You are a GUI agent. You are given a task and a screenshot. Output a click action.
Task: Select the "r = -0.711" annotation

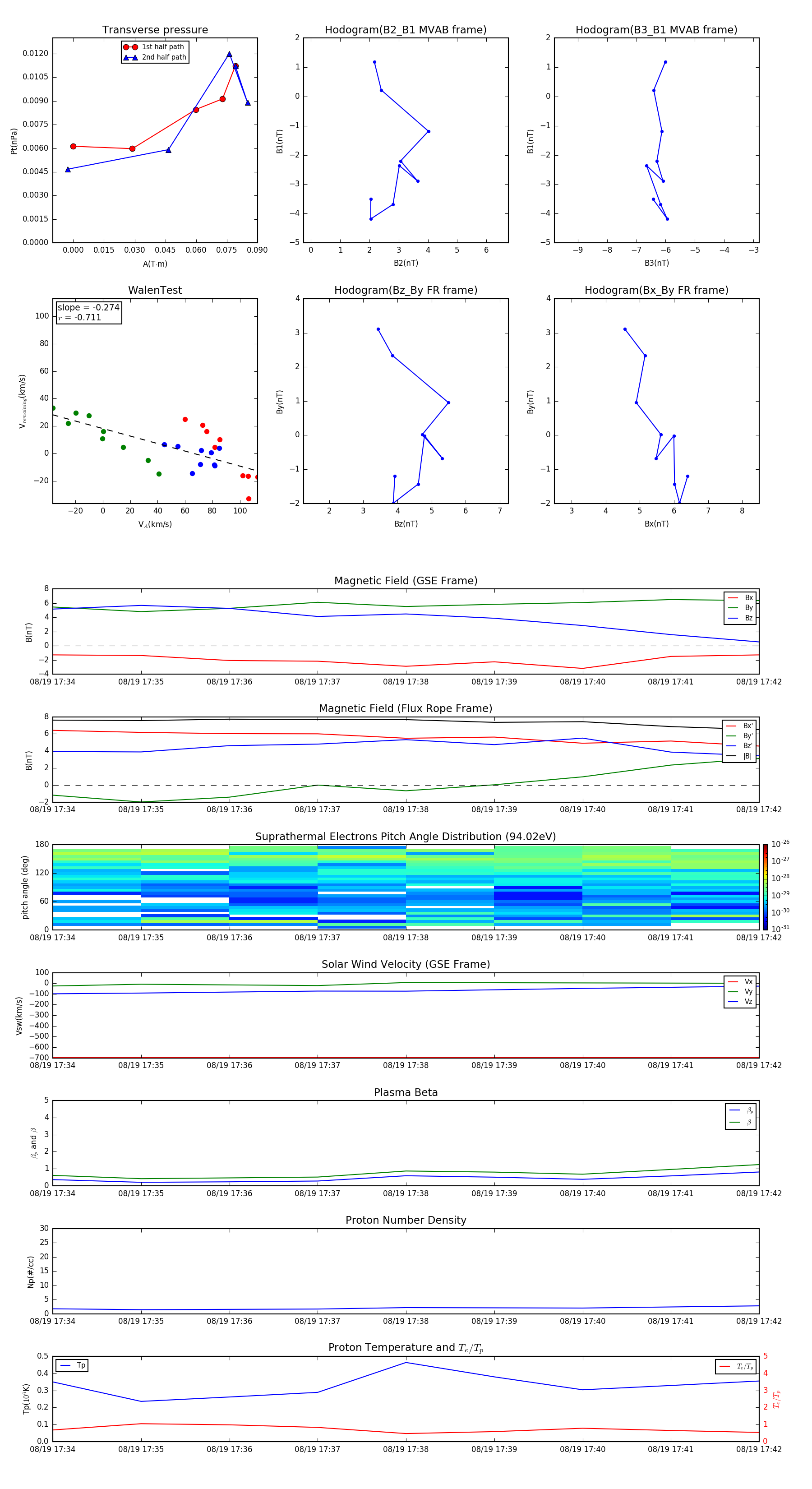coord(80,317)
